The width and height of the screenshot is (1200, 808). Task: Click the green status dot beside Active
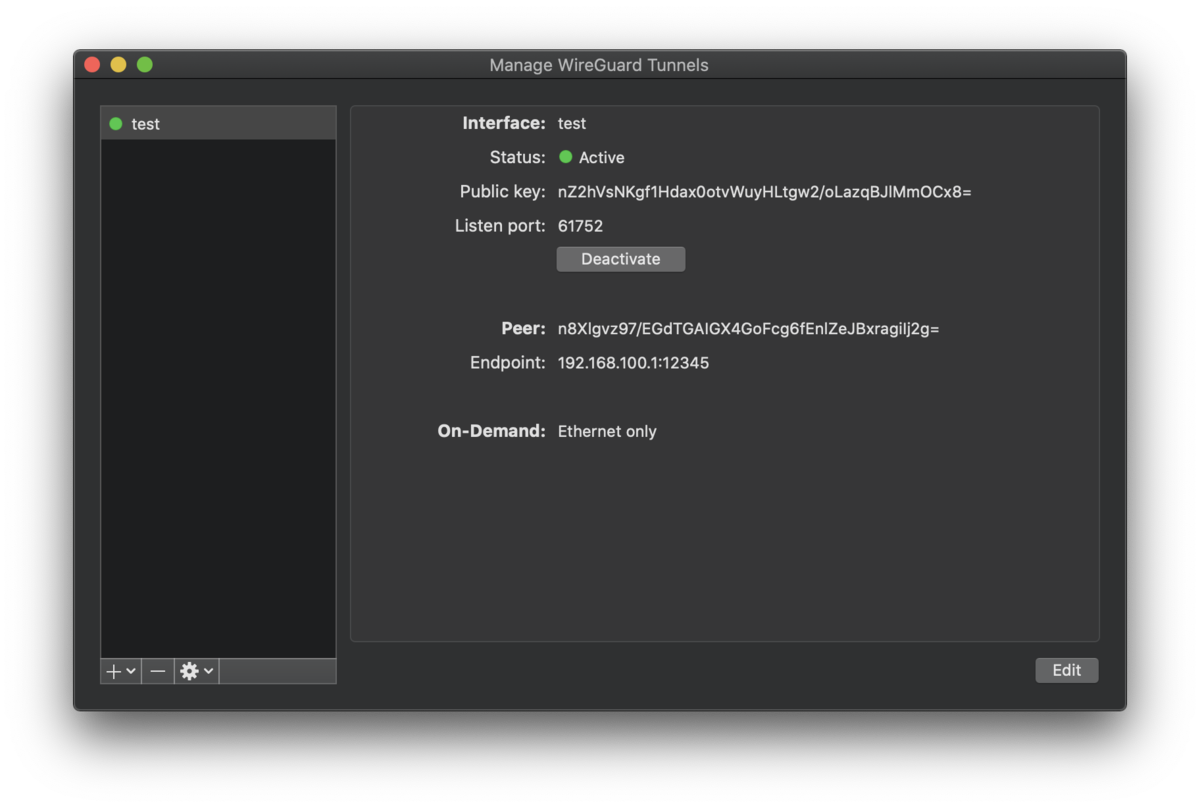pyautogui.click(x=566, y=157)
